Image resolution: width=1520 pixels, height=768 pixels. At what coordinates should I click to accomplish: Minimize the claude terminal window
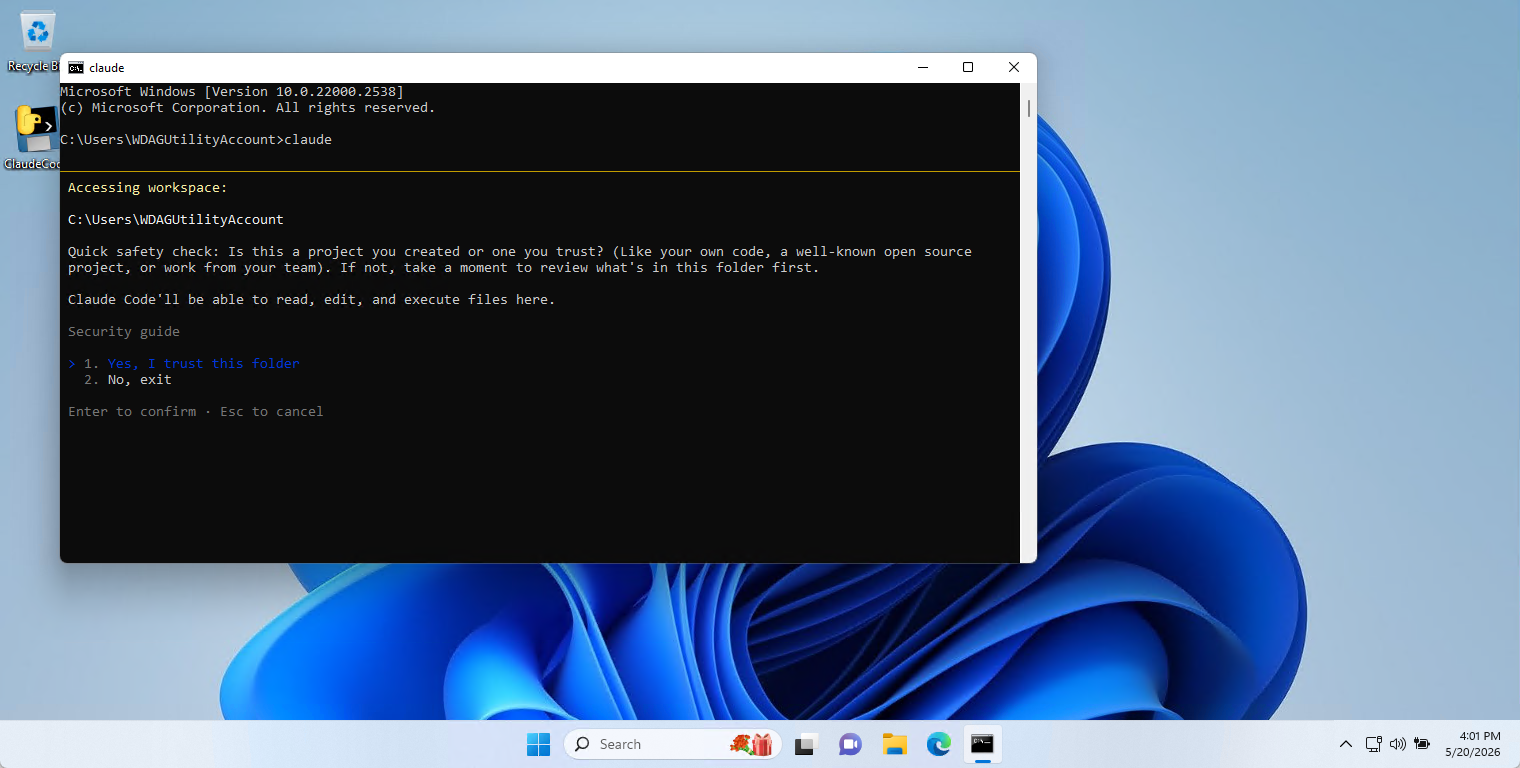[922, 67]
